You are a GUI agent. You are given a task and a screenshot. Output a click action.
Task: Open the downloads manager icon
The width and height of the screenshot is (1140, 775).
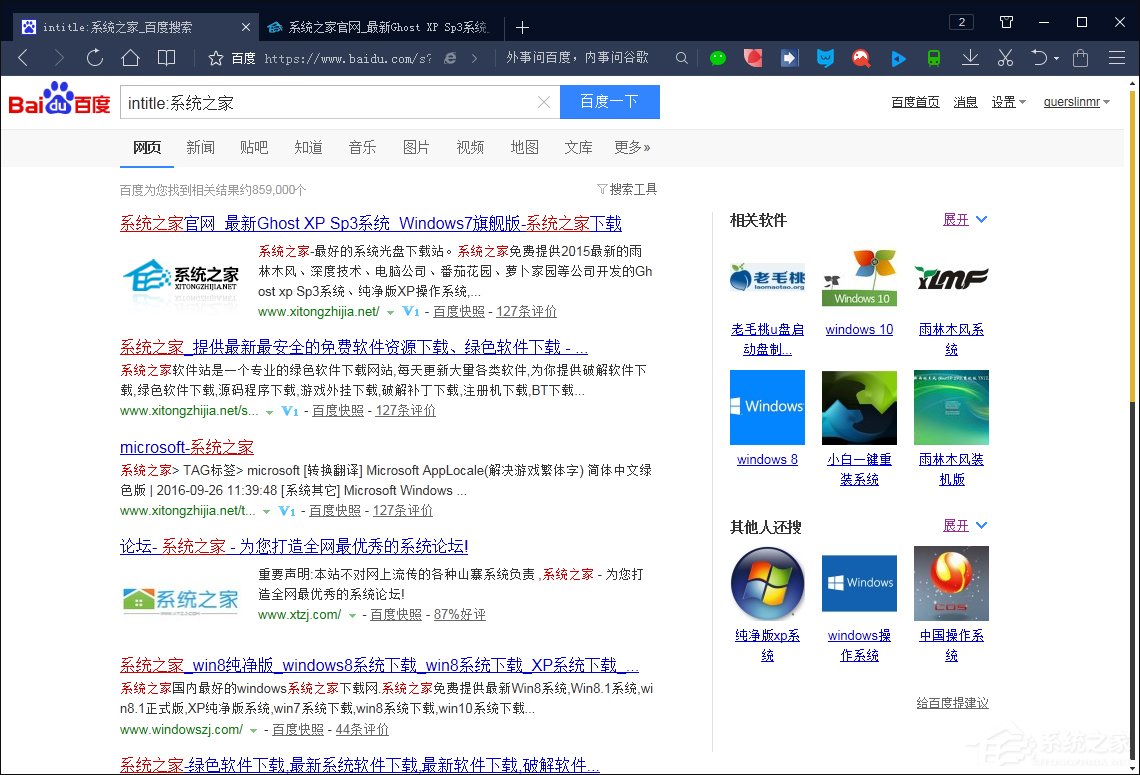pyautogui.click(x=970, y=58)
